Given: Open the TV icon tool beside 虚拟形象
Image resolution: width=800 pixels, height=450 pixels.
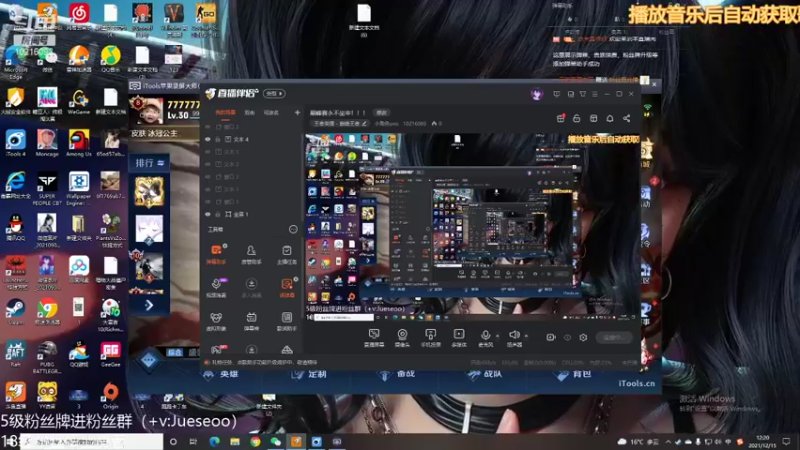Looking at the screenshot, I should tap(251, 321).
